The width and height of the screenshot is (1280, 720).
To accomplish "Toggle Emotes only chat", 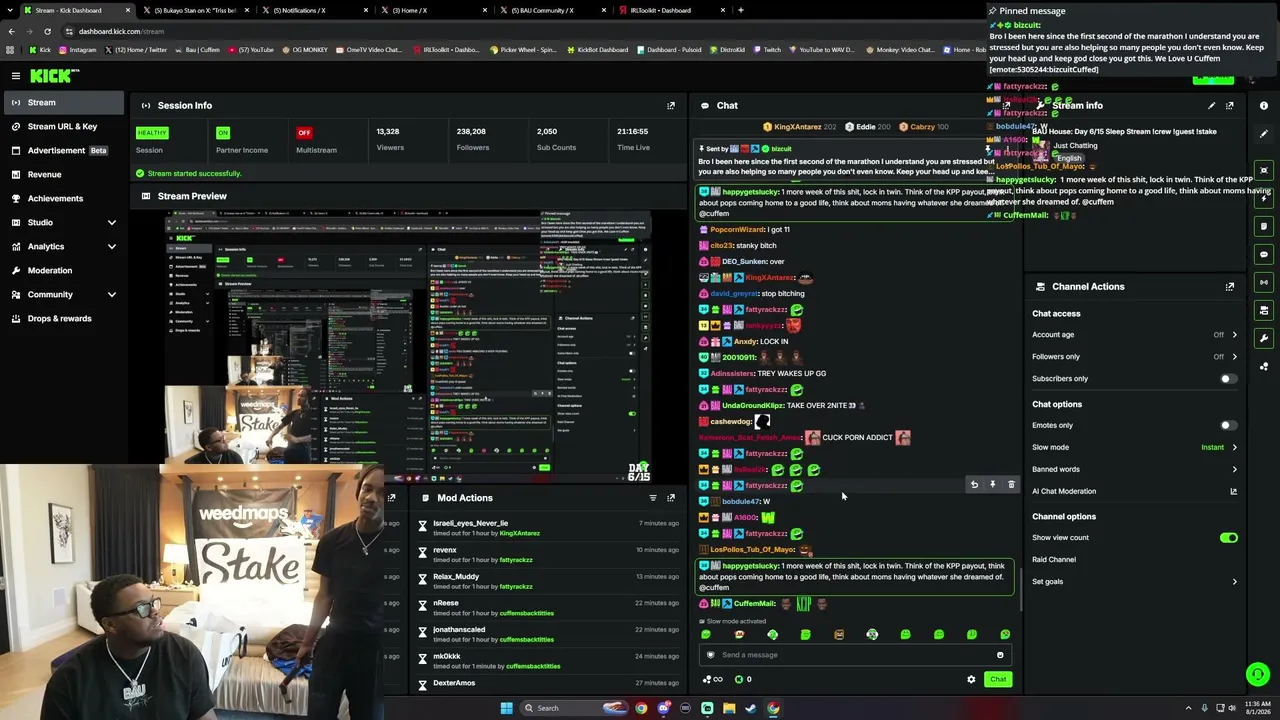I will (x=1228, y=425).
